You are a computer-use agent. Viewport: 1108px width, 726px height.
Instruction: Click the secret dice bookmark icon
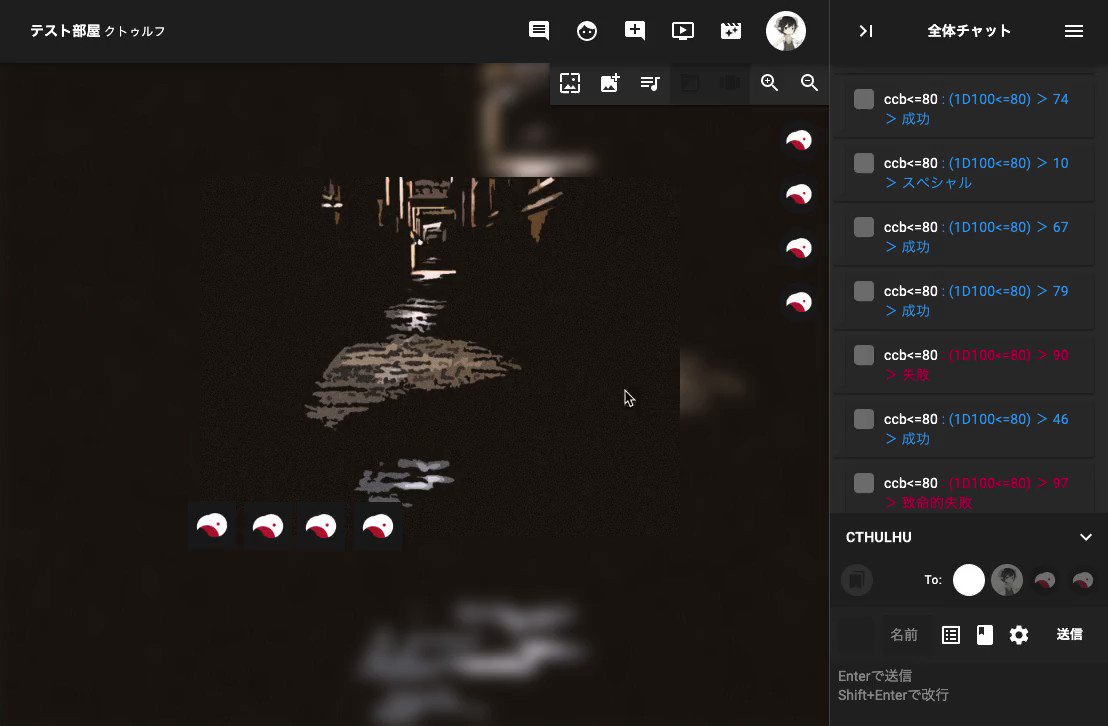[x=856, y=580]
